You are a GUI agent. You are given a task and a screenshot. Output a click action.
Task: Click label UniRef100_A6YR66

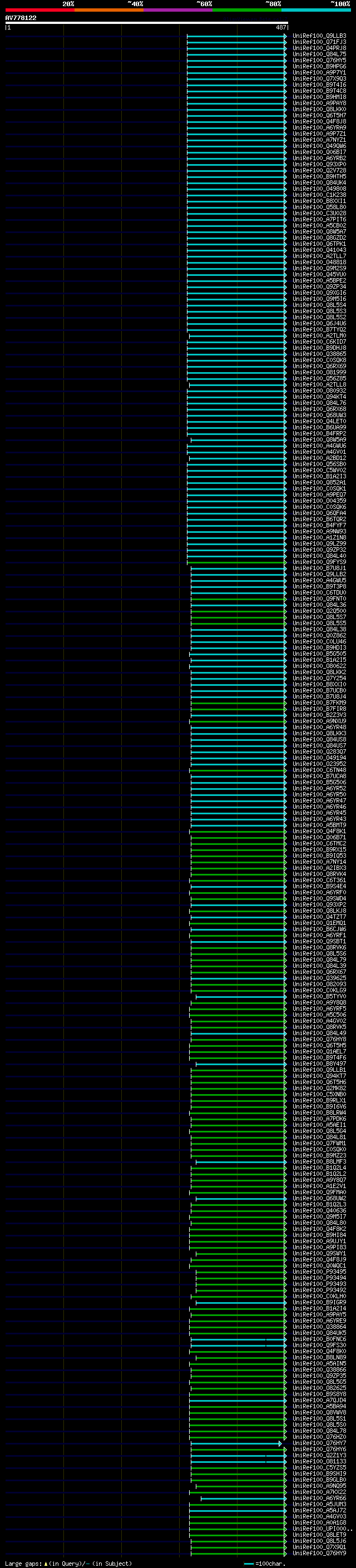click(319, 1498)
